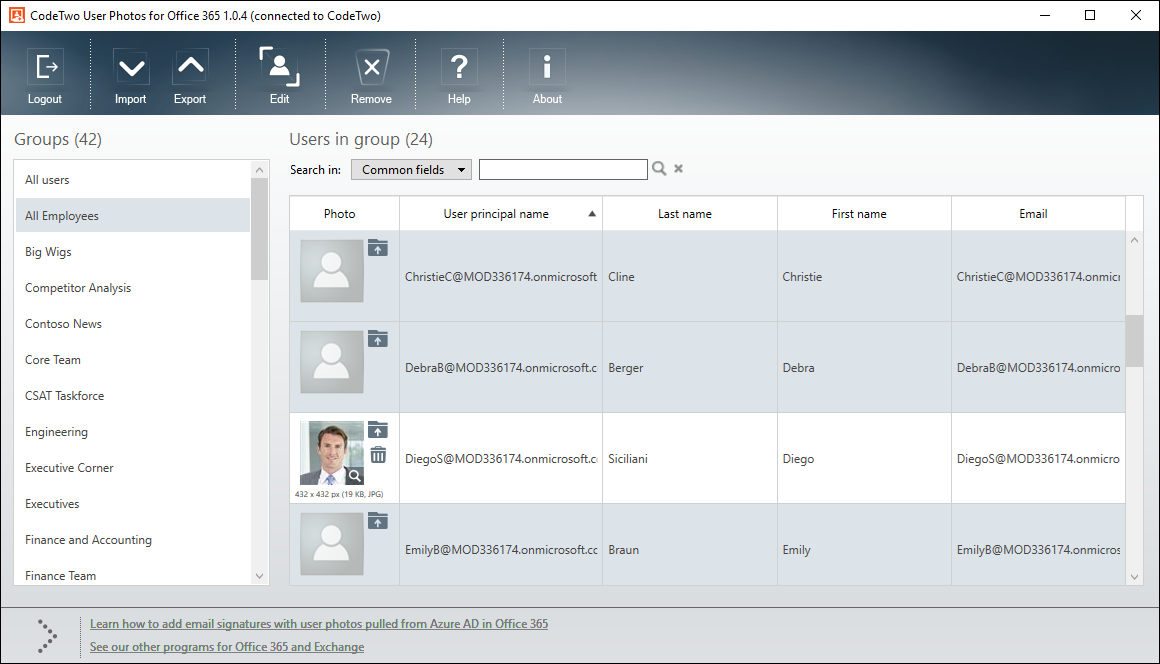Screen dimensions: 1160x664
Task: Sort by the Email column header
Action: [x=1038, y=214]
